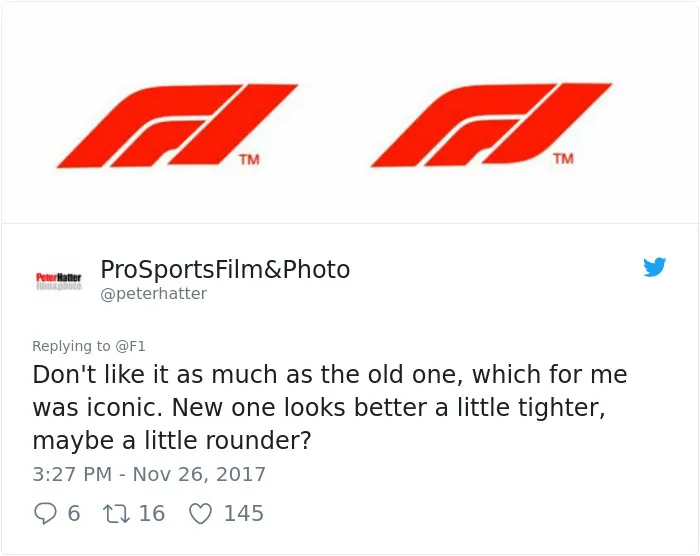Screen dimensions: 700x556
Task: View the right rounded F1 logo
Action: coord(491,125)
